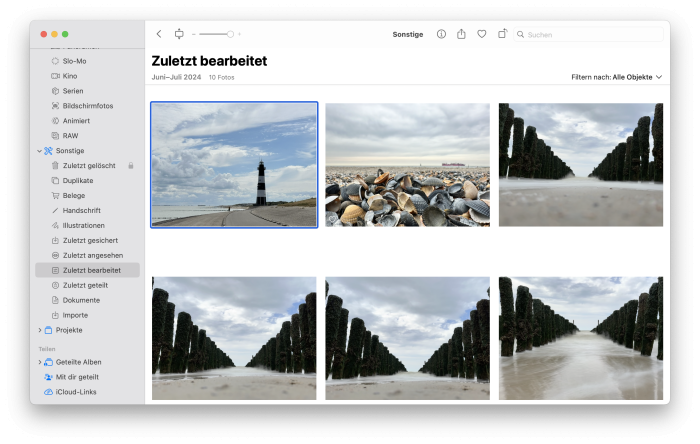This screenshot has height=444, width=700.
Task: Select Zuletzt bearbeitet in sidebar
Action: [88, 270]
